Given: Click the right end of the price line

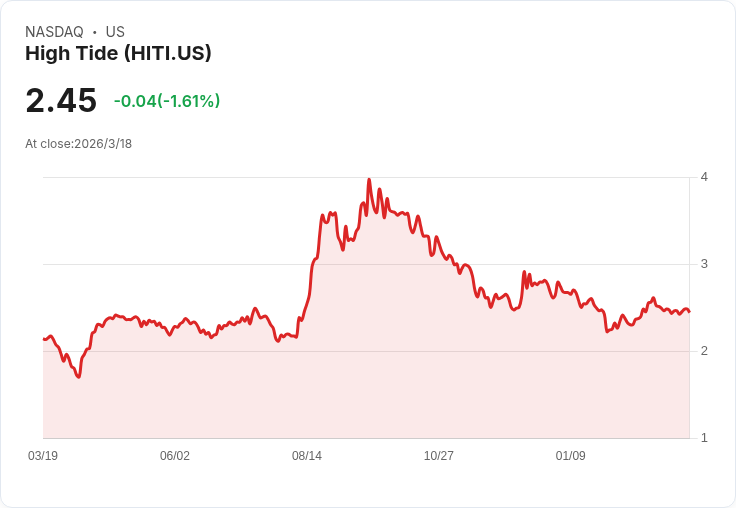Looking at the screenshot, I should [x=689, y=311].
